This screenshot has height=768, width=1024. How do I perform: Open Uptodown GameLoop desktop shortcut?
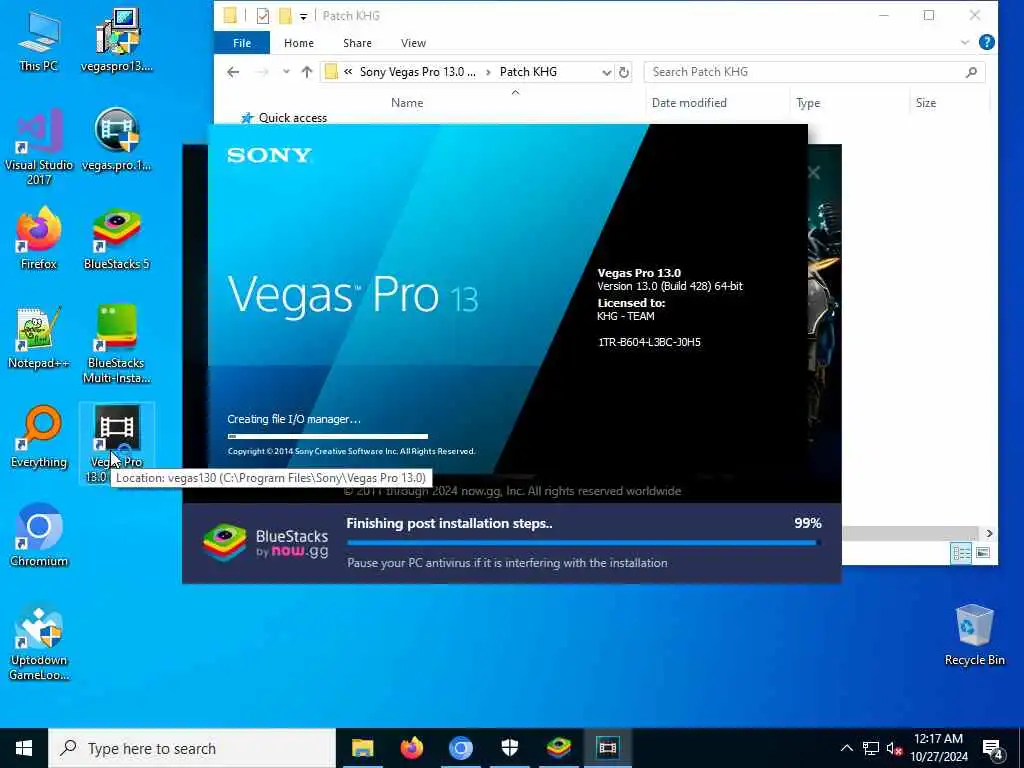pos(39,643)
